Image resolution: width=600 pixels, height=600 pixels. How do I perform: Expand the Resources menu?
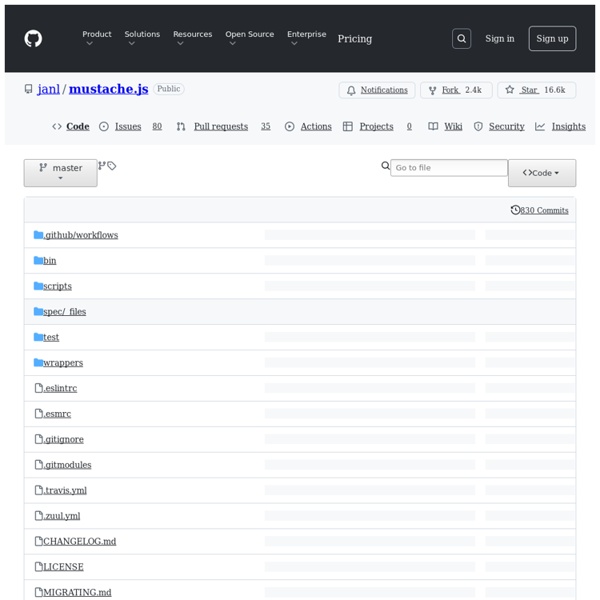192,38
